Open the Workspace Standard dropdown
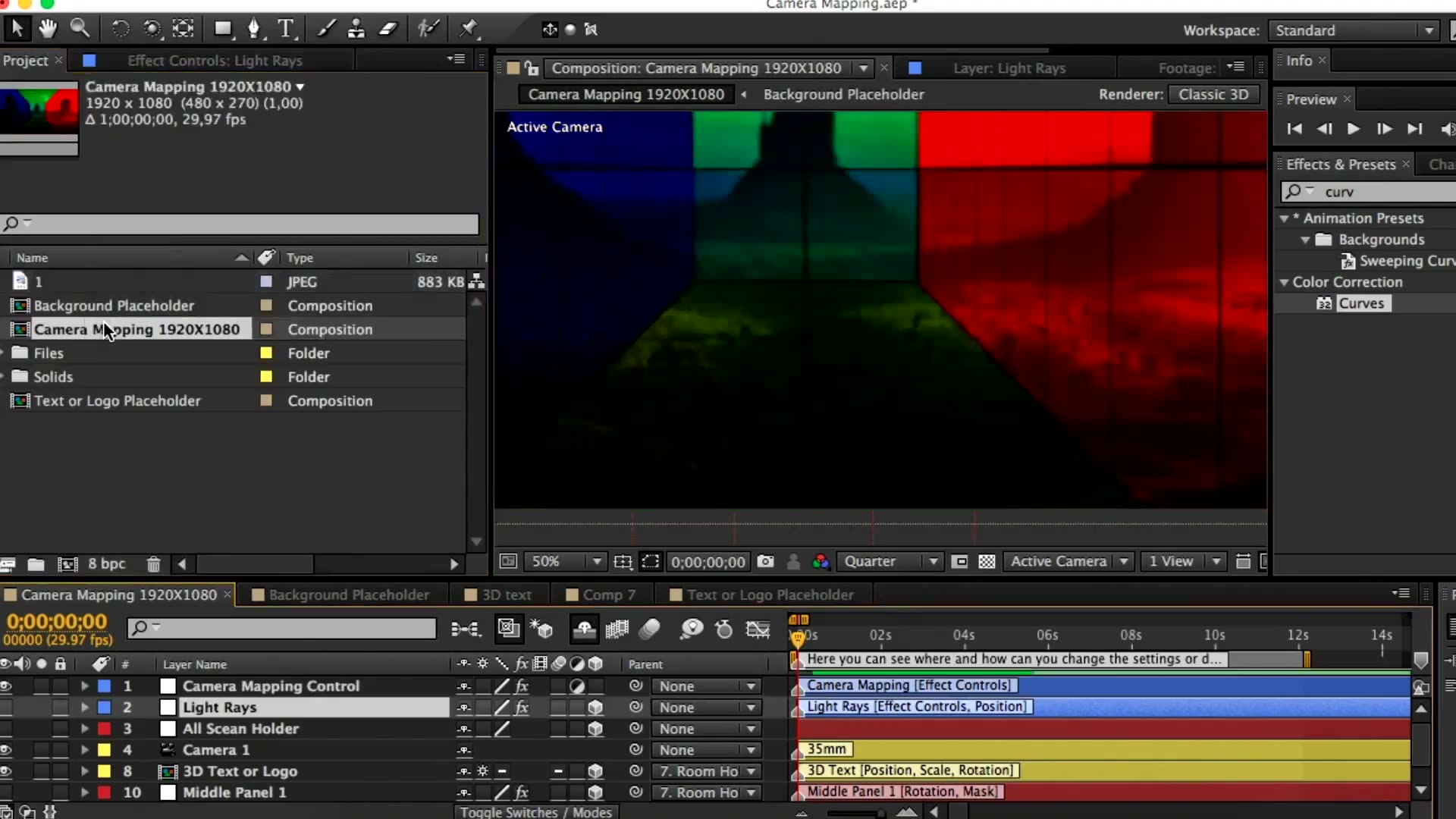1456x819 pixels. click(1354, 30)
